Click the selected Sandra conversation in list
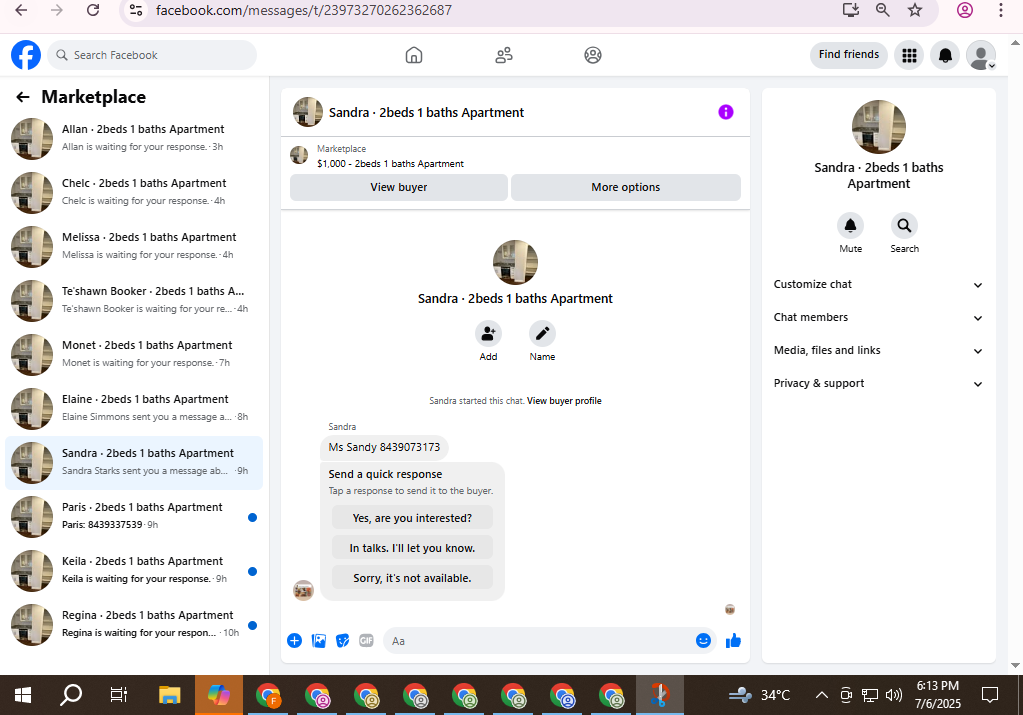 [x=134, y=463]
